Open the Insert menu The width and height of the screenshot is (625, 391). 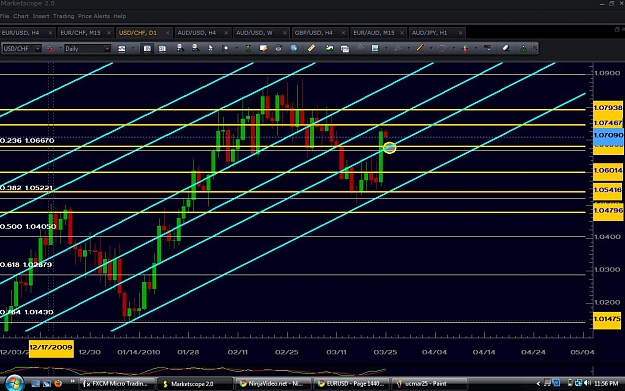point(41,16)
